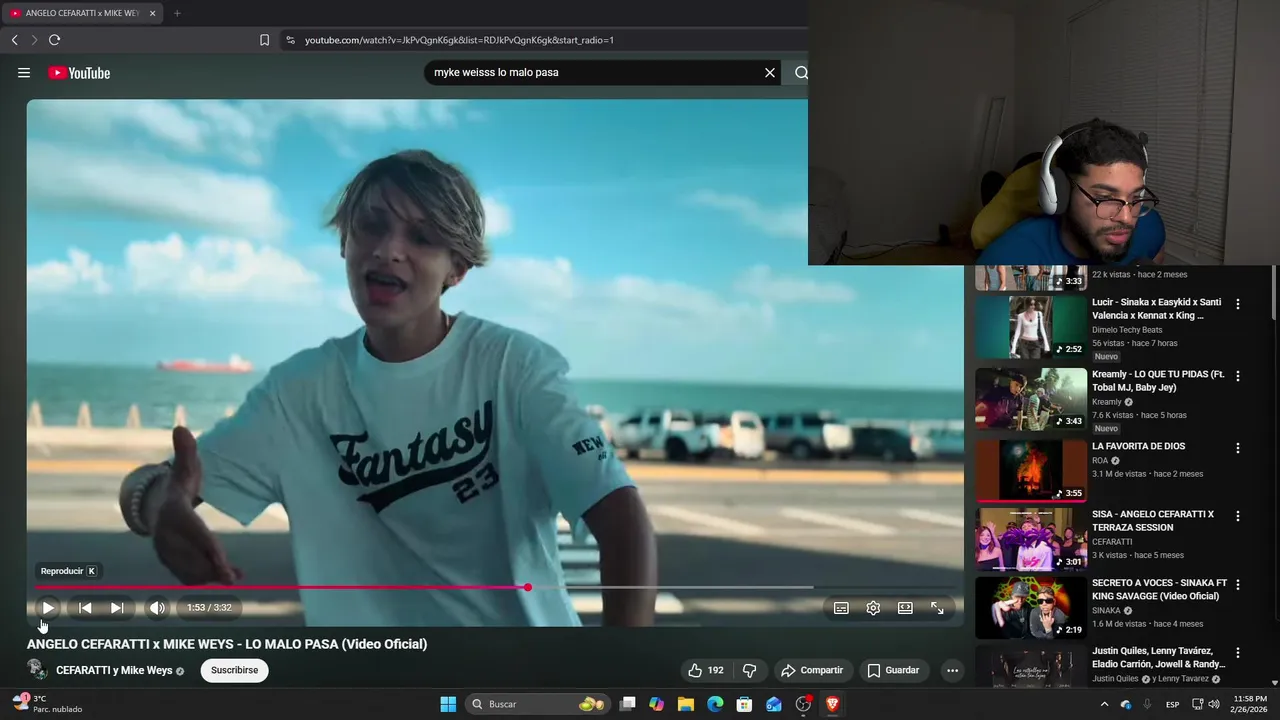Click 'Dimelo Techy Beats' channel name
Image resolution: width=1280 pixels, height=720 pixels.
(x=1127, y=330)
